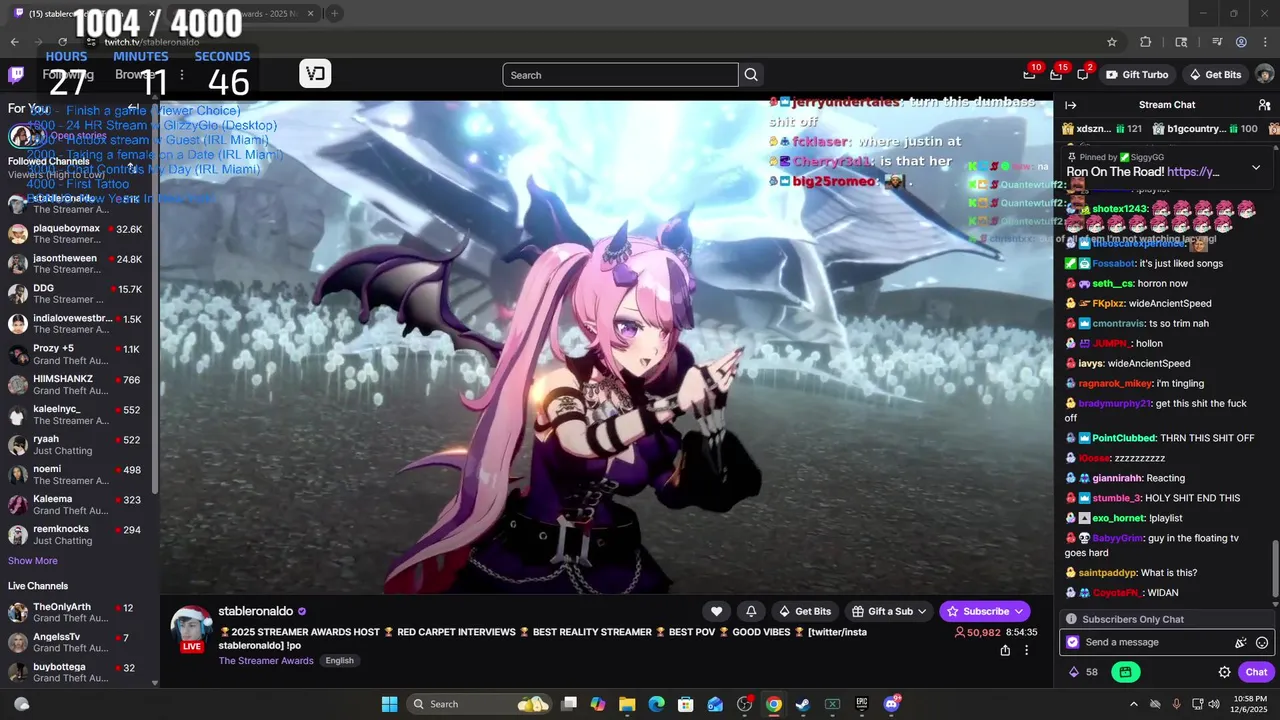Click the search magnifier button
Viewport: 1280px width, 720px height.
pyautogui.click(x=751, y=75)
